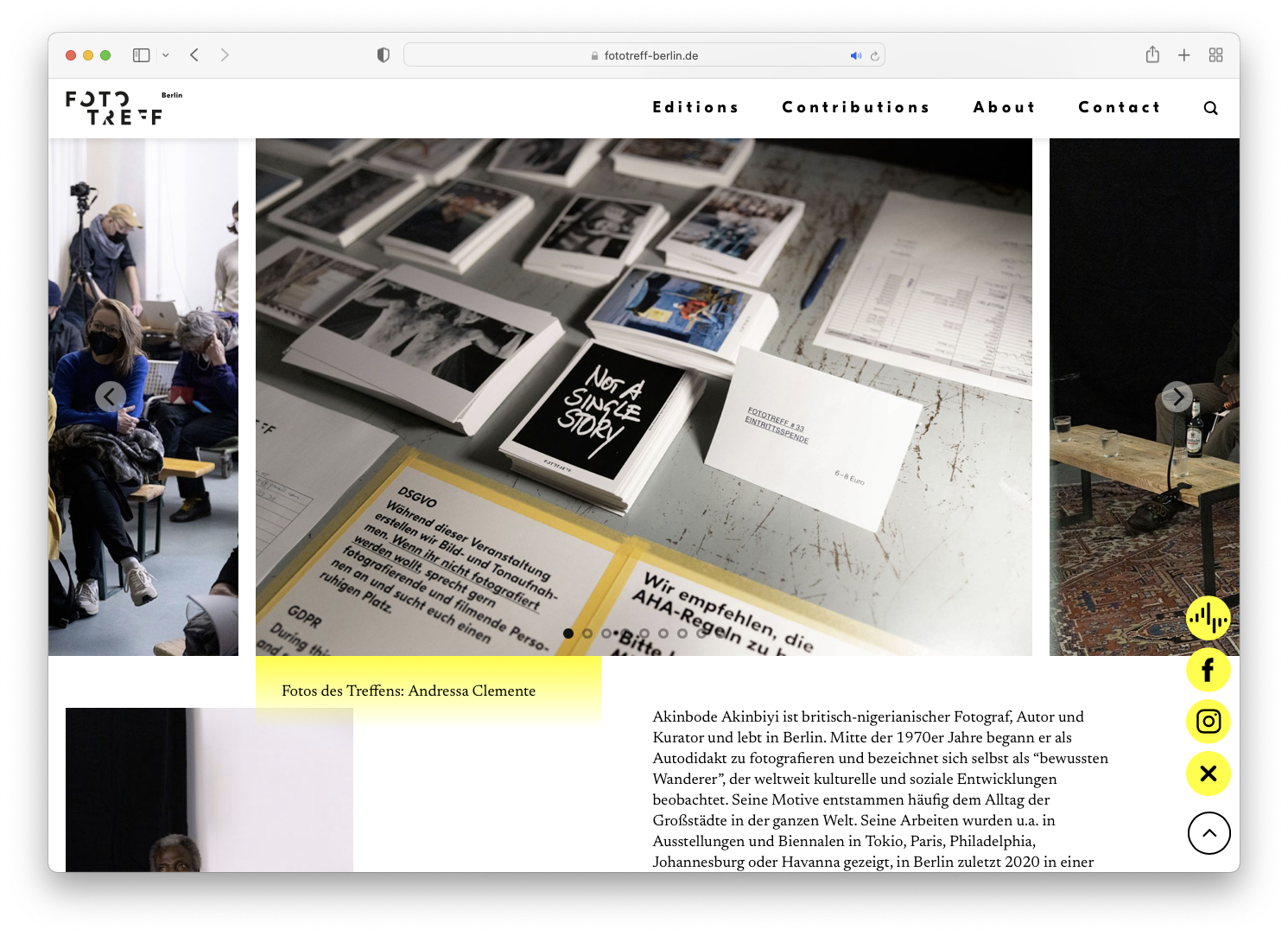Expand the sidebar options dropdown arrow
This screenshot has width=1288, height=936.
tap(165, 55)
